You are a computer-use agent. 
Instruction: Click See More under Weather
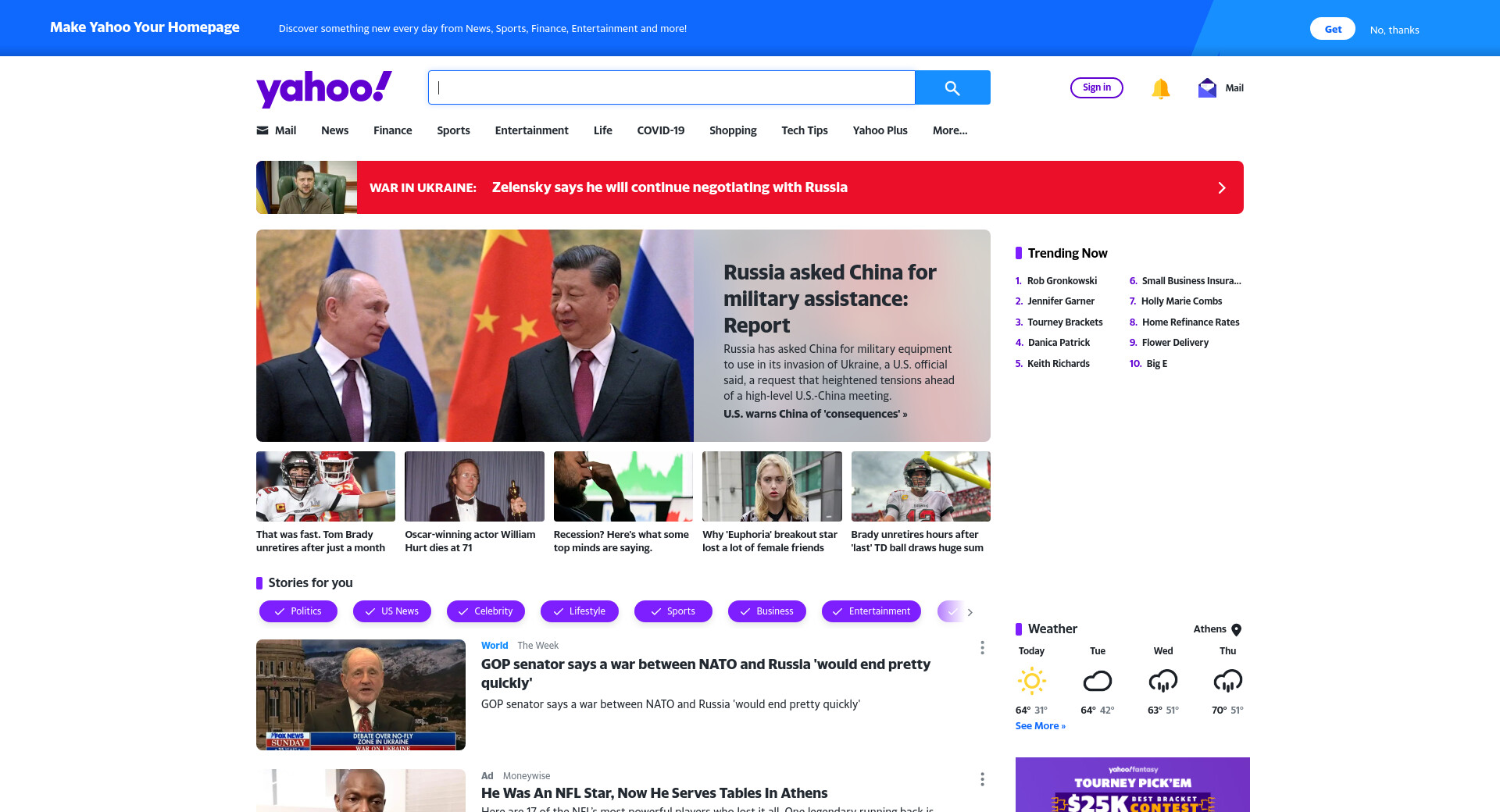tap(1041, 726)
